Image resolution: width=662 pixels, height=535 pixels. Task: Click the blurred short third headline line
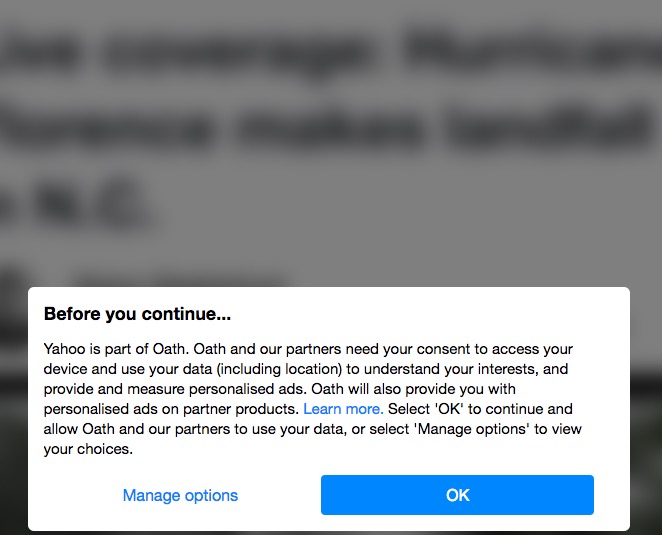[76, 205]
